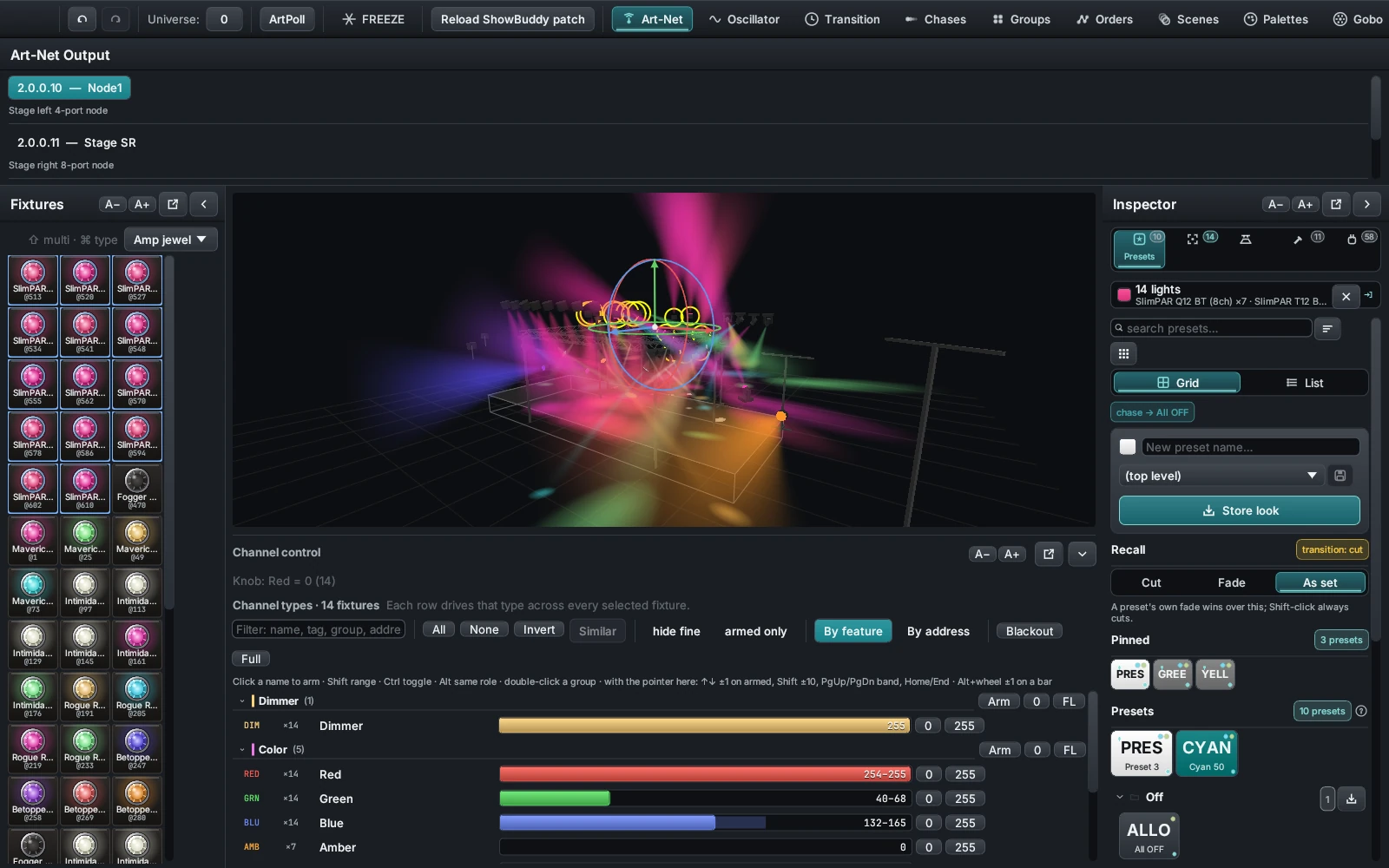Toggle FREEZE output

coord(373,19)
